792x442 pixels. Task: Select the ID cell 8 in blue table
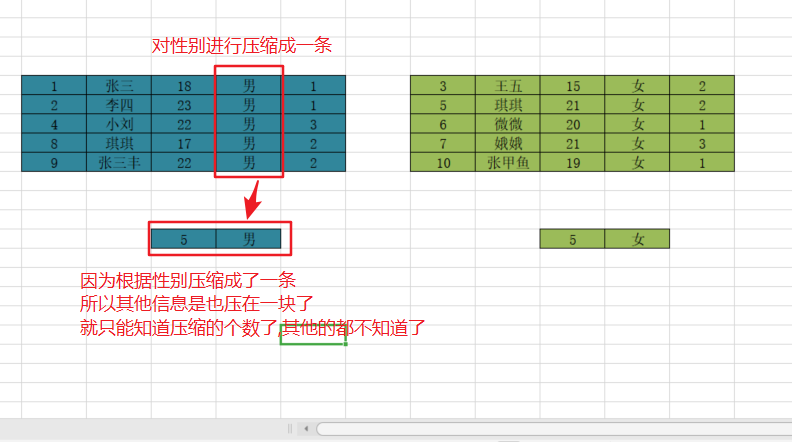pos(54,143)
